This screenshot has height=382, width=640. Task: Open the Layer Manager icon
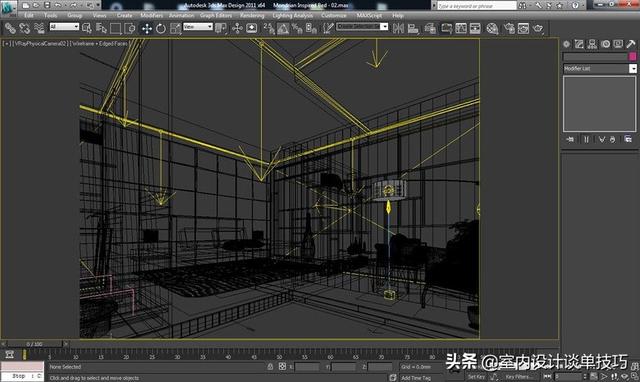point(430,28)
